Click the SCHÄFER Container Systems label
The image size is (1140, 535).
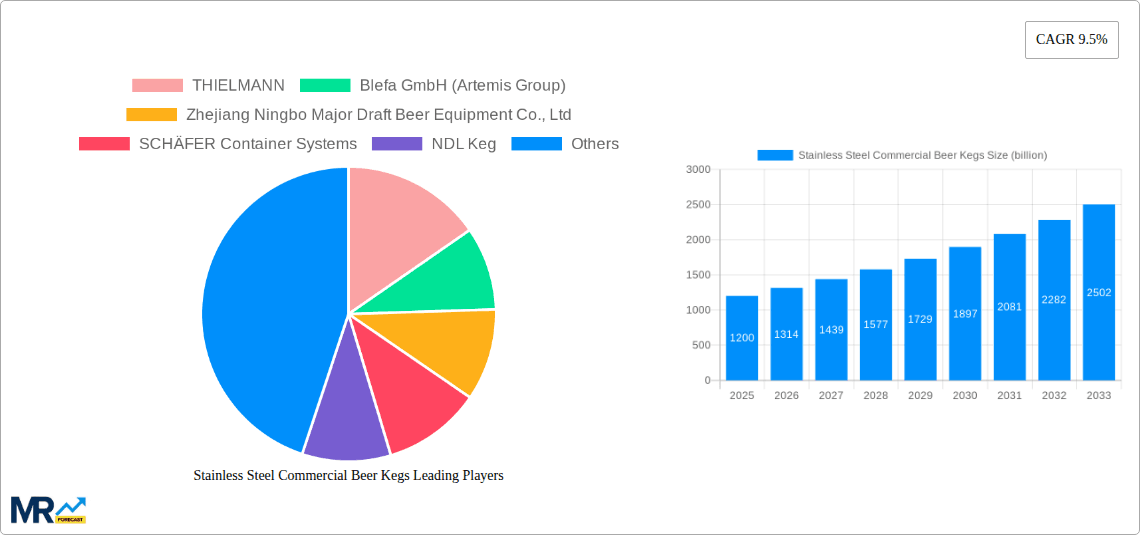248,144
